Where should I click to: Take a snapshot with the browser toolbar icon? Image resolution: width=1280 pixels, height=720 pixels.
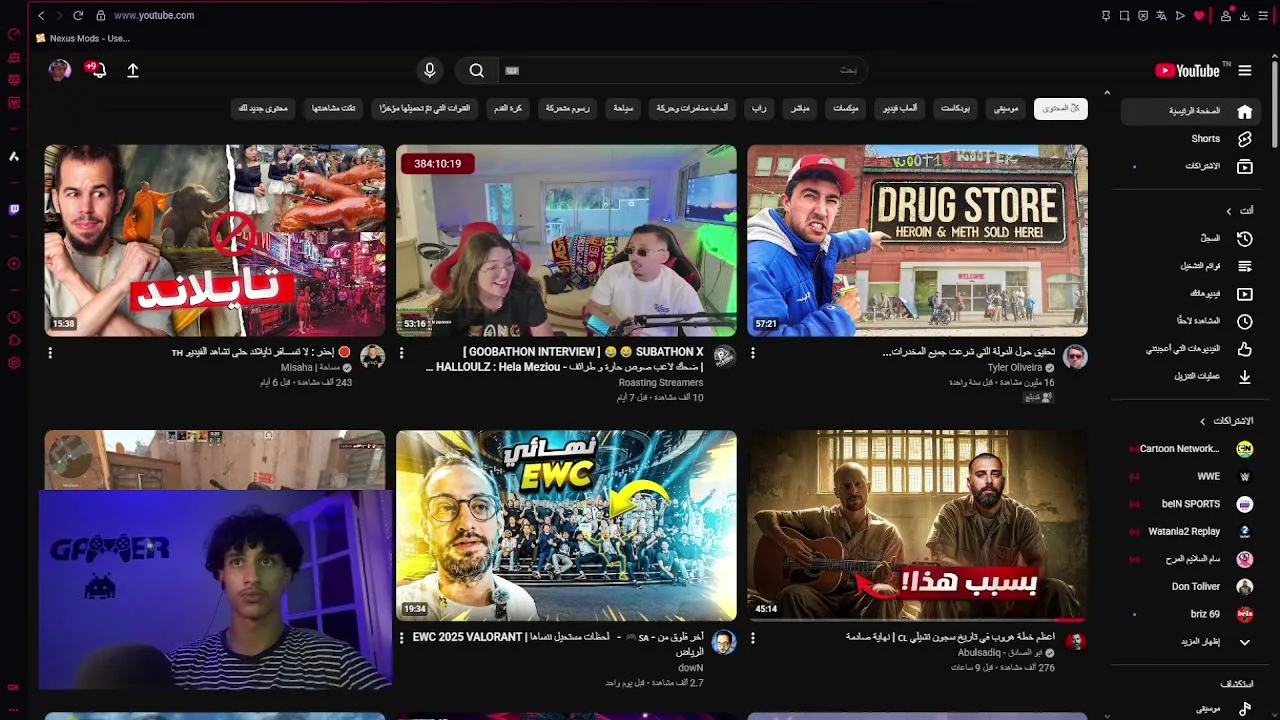[x=1125, y=15]
